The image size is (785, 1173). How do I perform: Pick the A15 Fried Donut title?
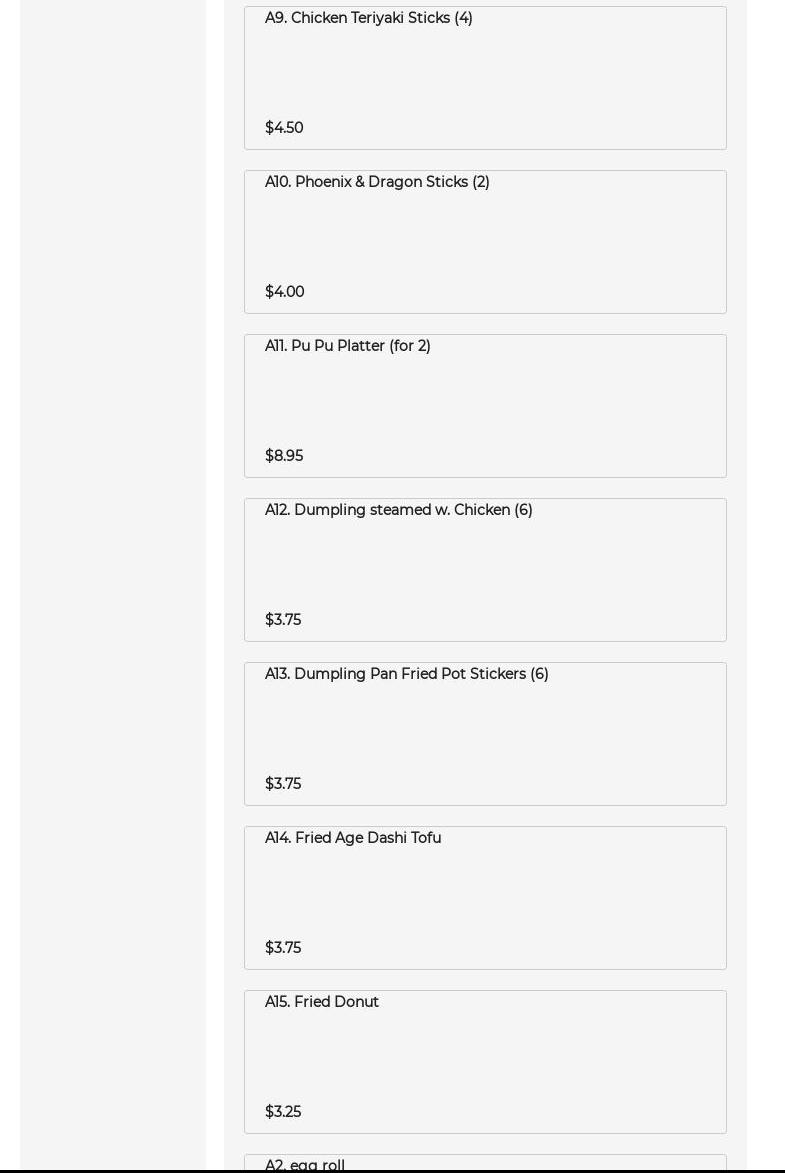click(321, 1002)
